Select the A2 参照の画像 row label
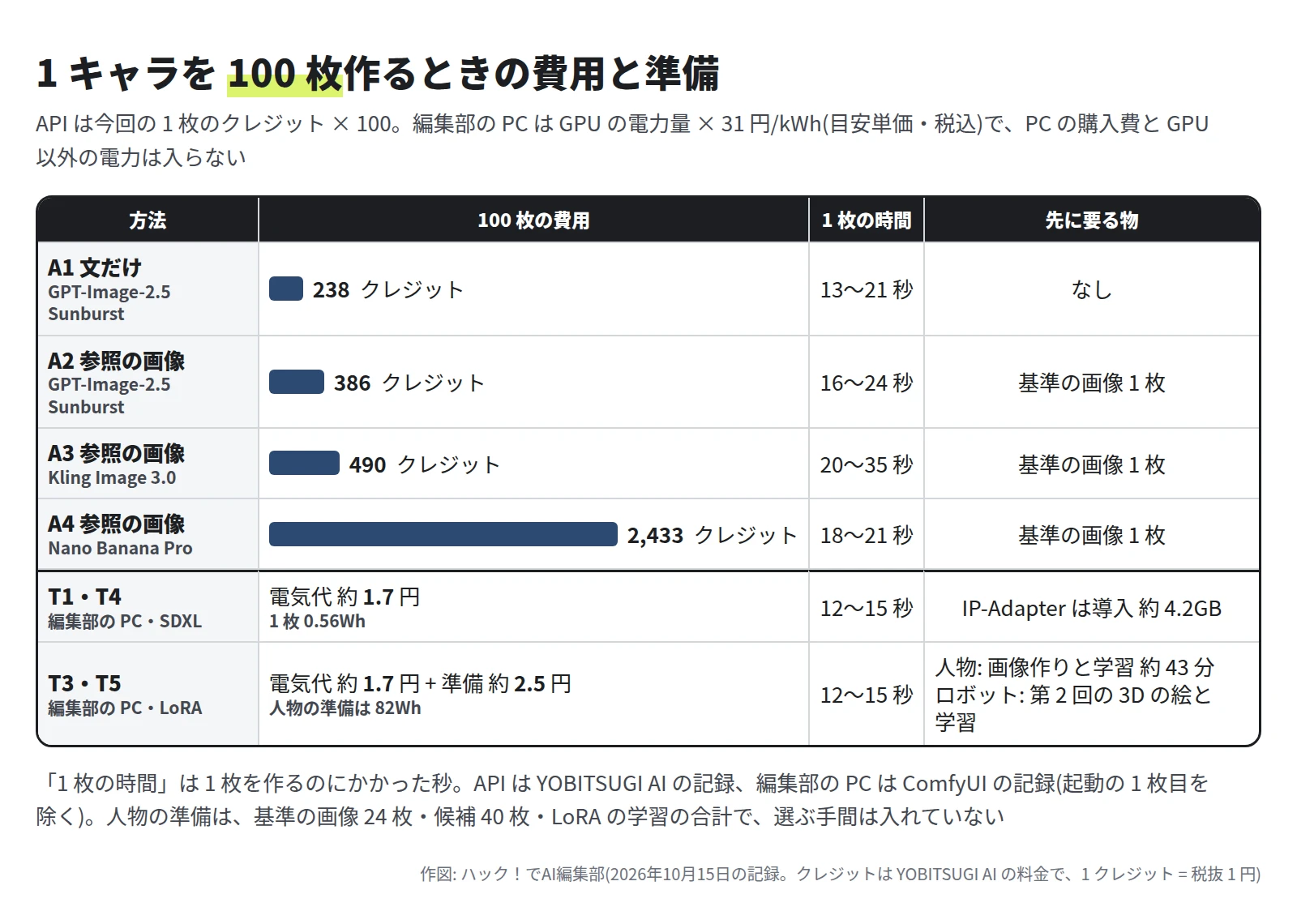 tap(148, 383)
